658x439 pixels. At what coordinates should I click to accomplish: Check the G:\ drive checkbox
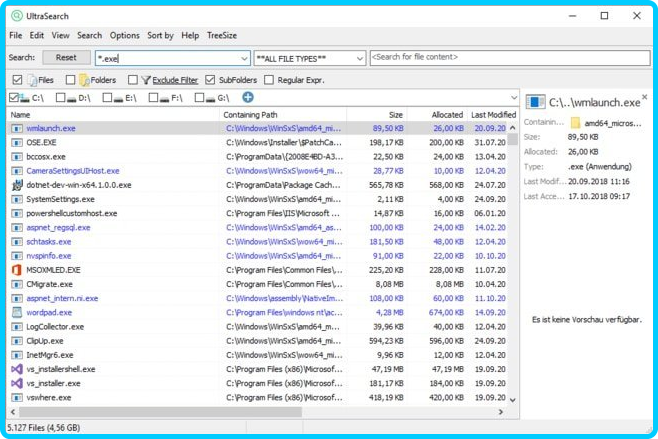pos(199,98)
